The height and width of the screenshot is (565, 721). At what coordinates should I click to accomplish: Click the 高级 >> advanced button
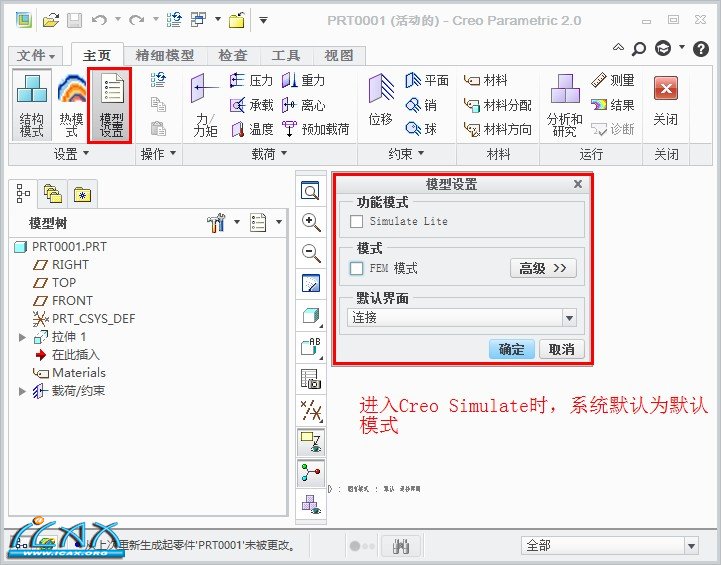[x=543, y=268]
